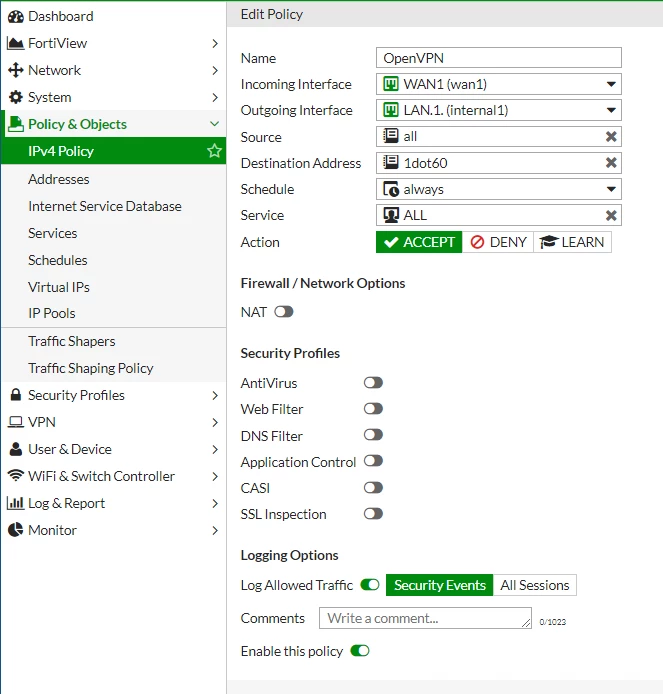
Task: Expand the Network menu chevron
Action: click(x=215, y=70)
